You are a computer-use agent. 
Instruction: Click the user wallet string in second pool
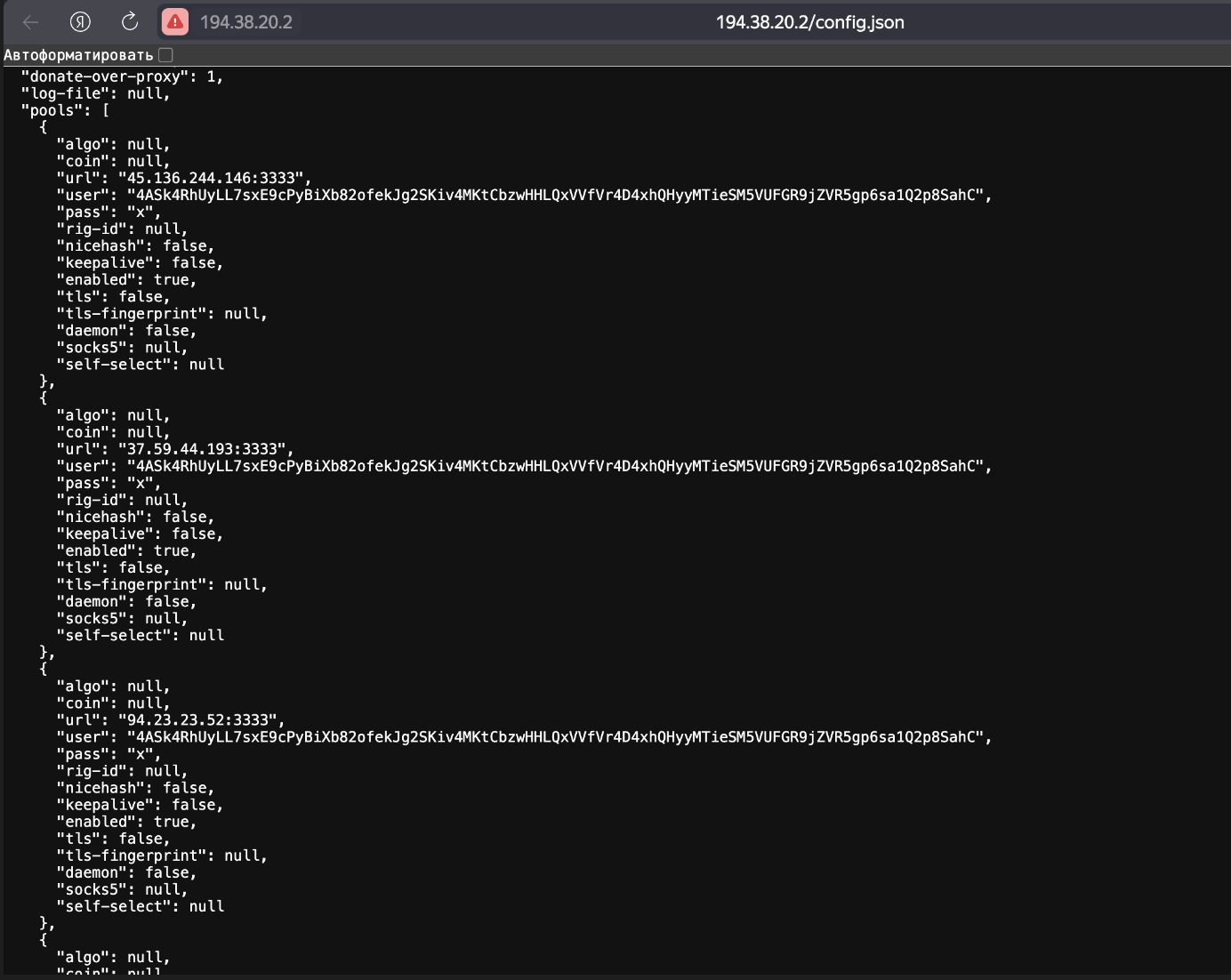[559, 466]
